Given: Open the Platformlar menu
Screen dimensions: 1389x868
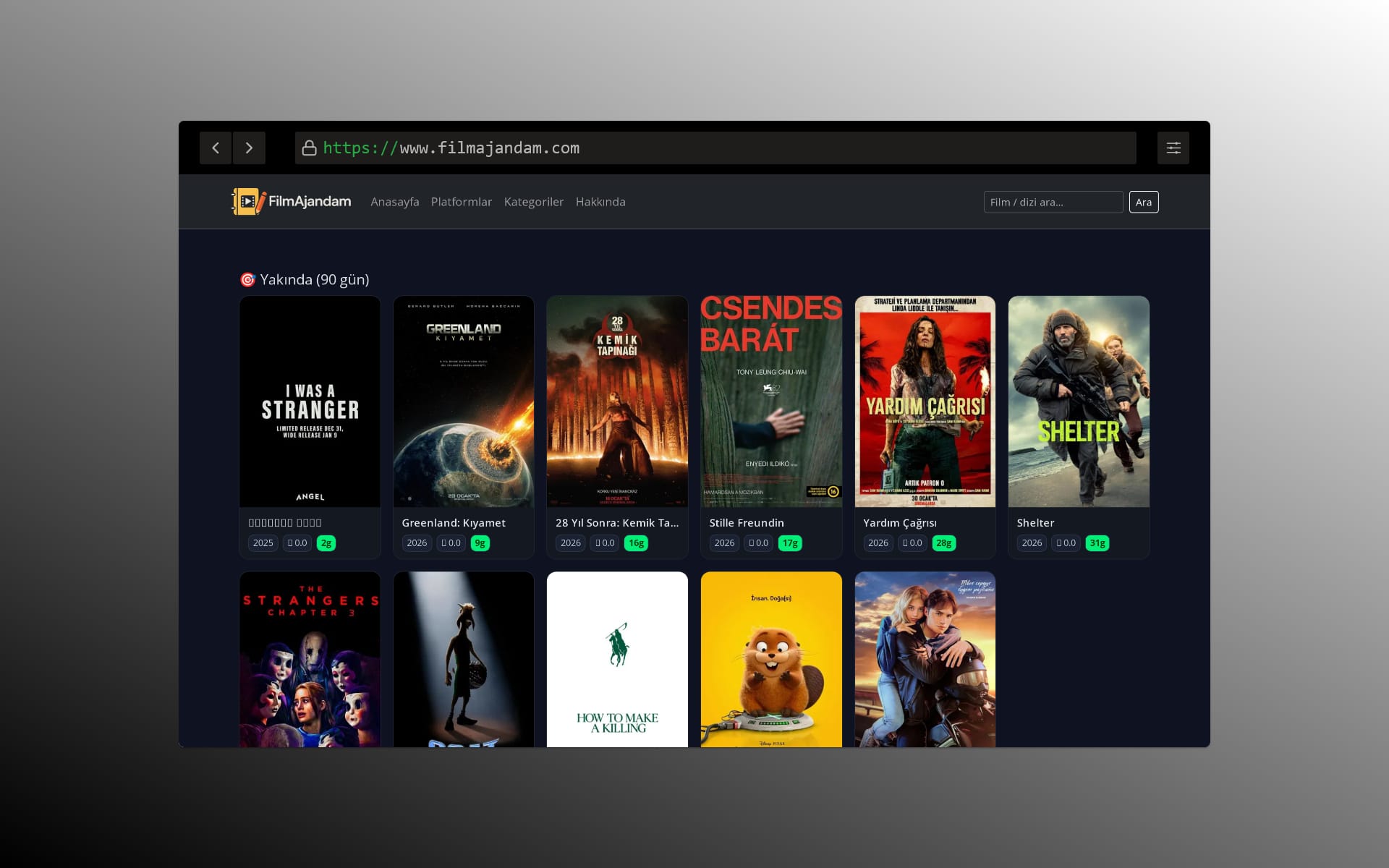Looking at the screenshot, I should (x=461, y=202).
